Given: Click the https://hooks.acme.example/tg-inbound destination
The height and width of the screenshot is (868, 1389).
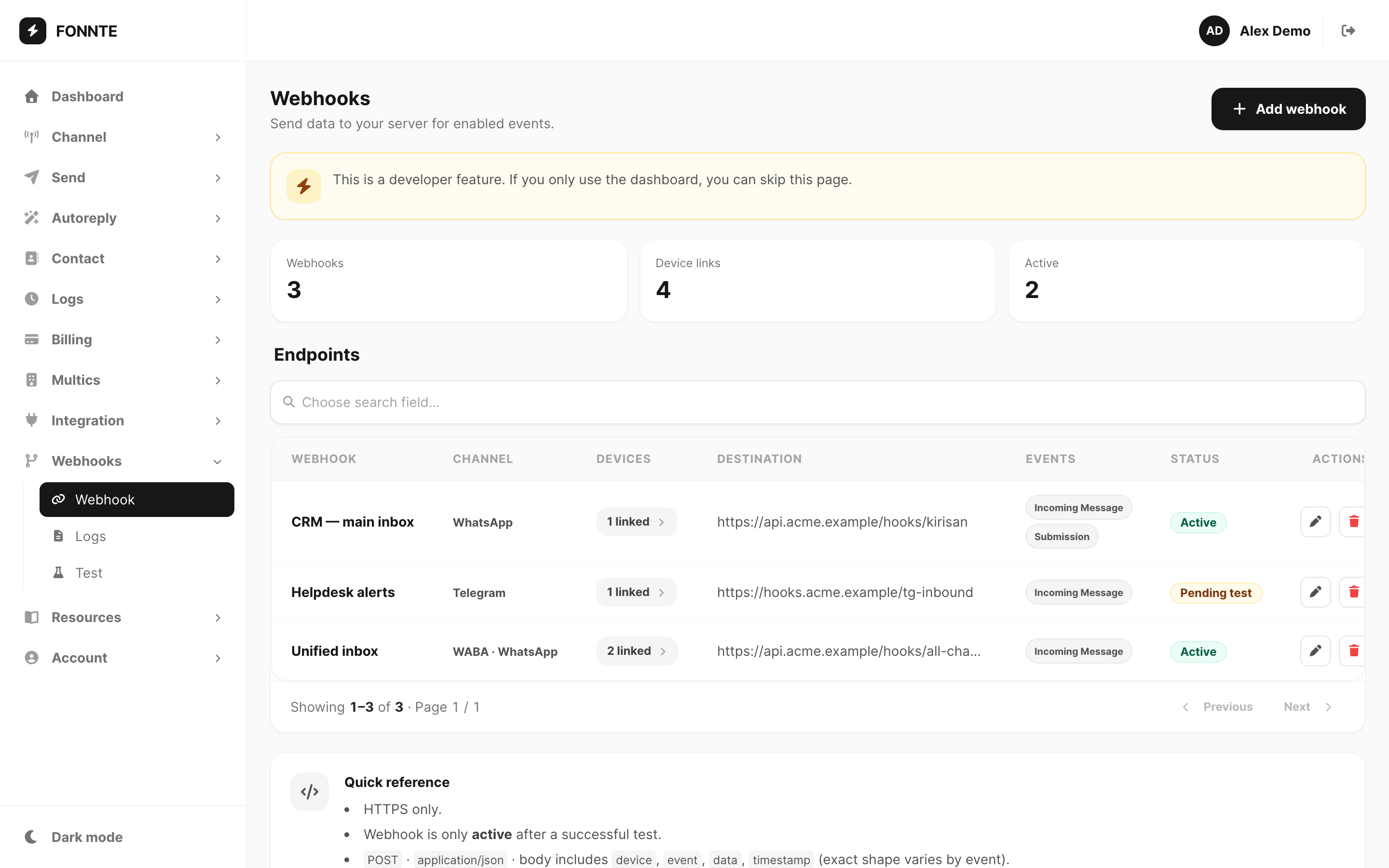Looking at the screenshot, I should pyautogui.click(x=845, y=592).
